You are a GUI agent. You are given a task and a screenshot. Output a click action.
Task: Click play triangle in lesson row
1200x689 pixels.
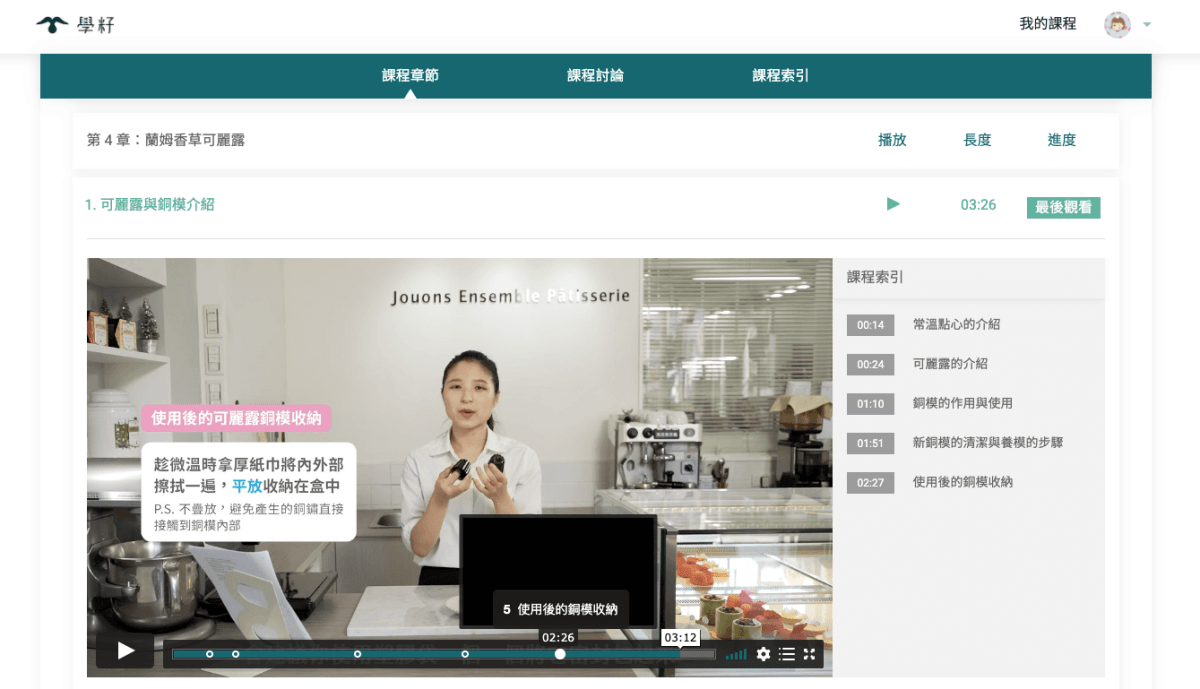coord(893,204)
